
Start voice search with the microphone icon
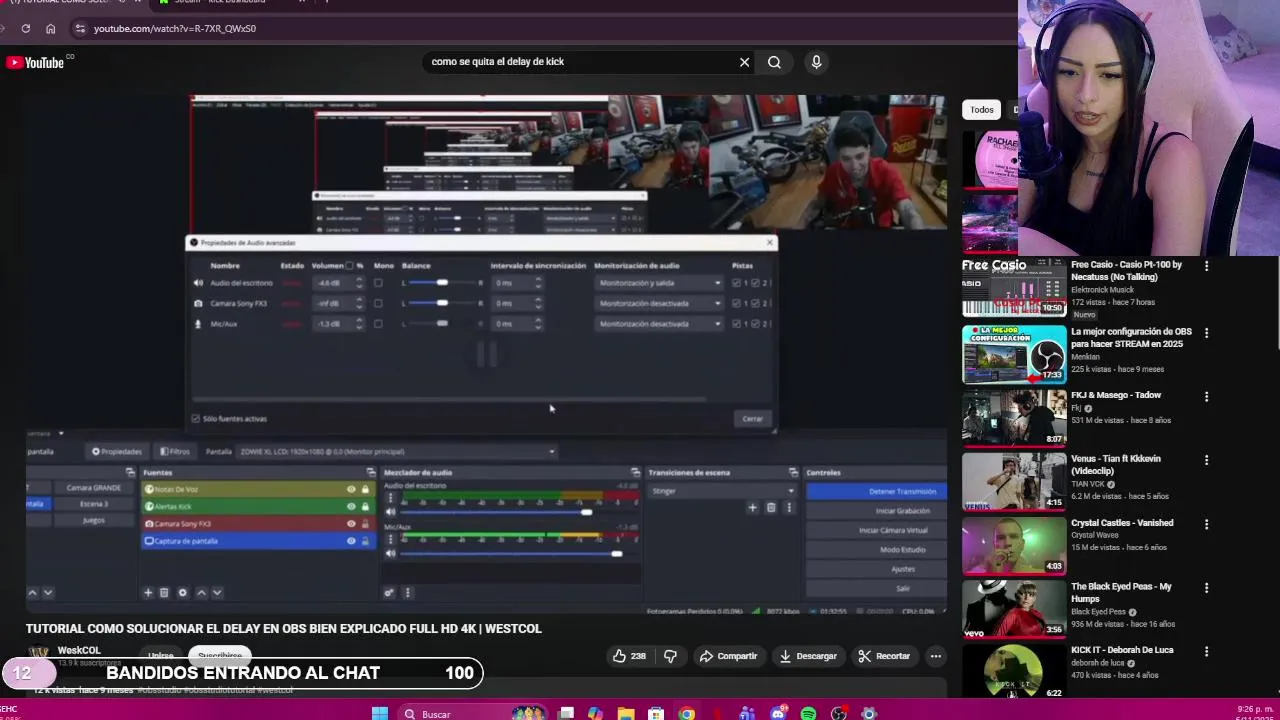[816, 62]
